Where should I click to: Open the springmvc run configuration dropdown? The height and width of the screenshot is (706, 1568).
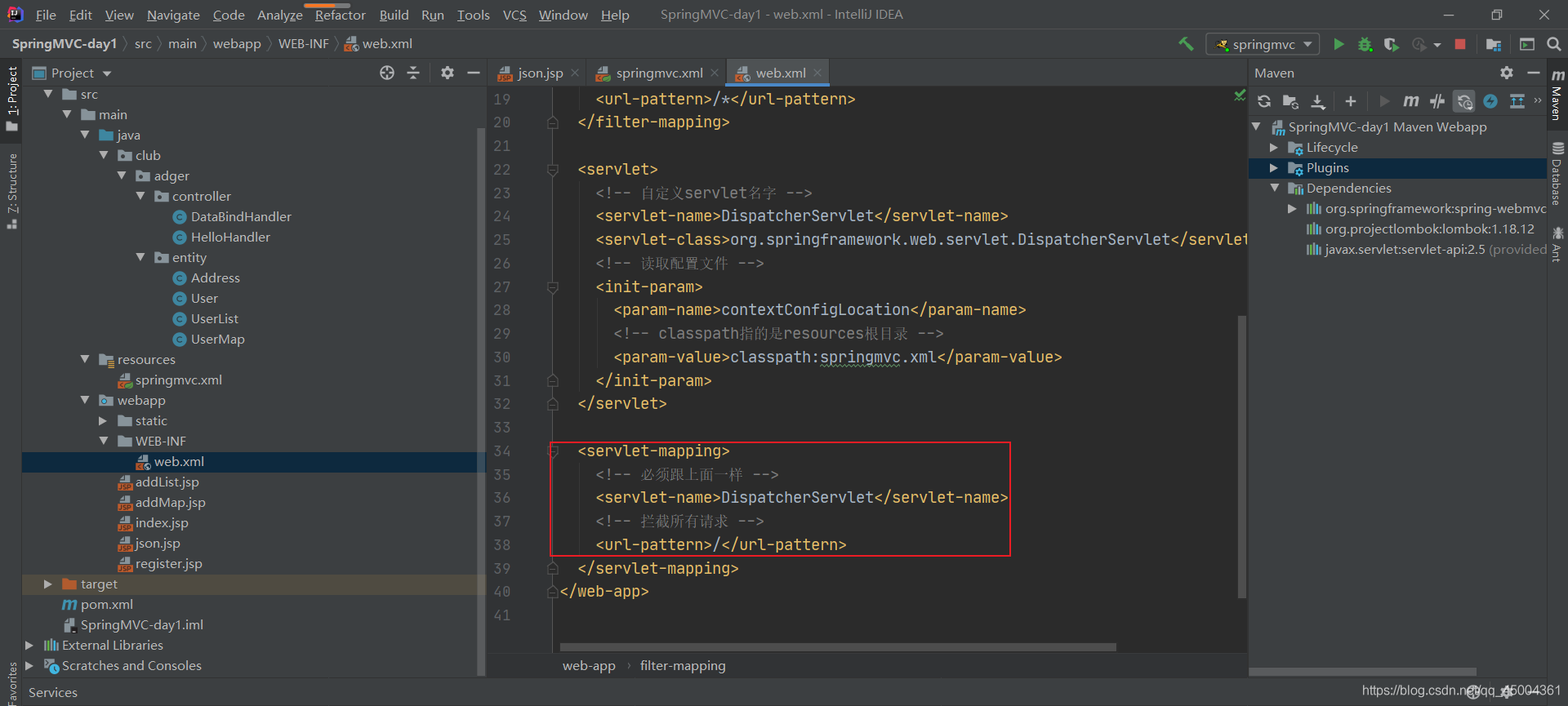click(x=1263, y=44)
